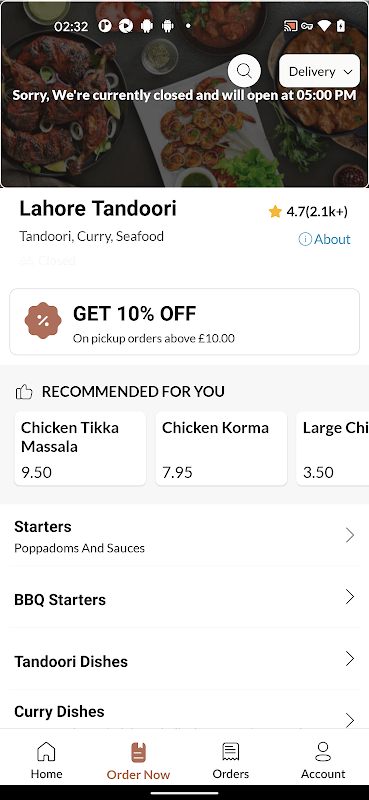369x800 pixels.
Task: Select the partially visible Large Chi card
Action: coord(333,448)
